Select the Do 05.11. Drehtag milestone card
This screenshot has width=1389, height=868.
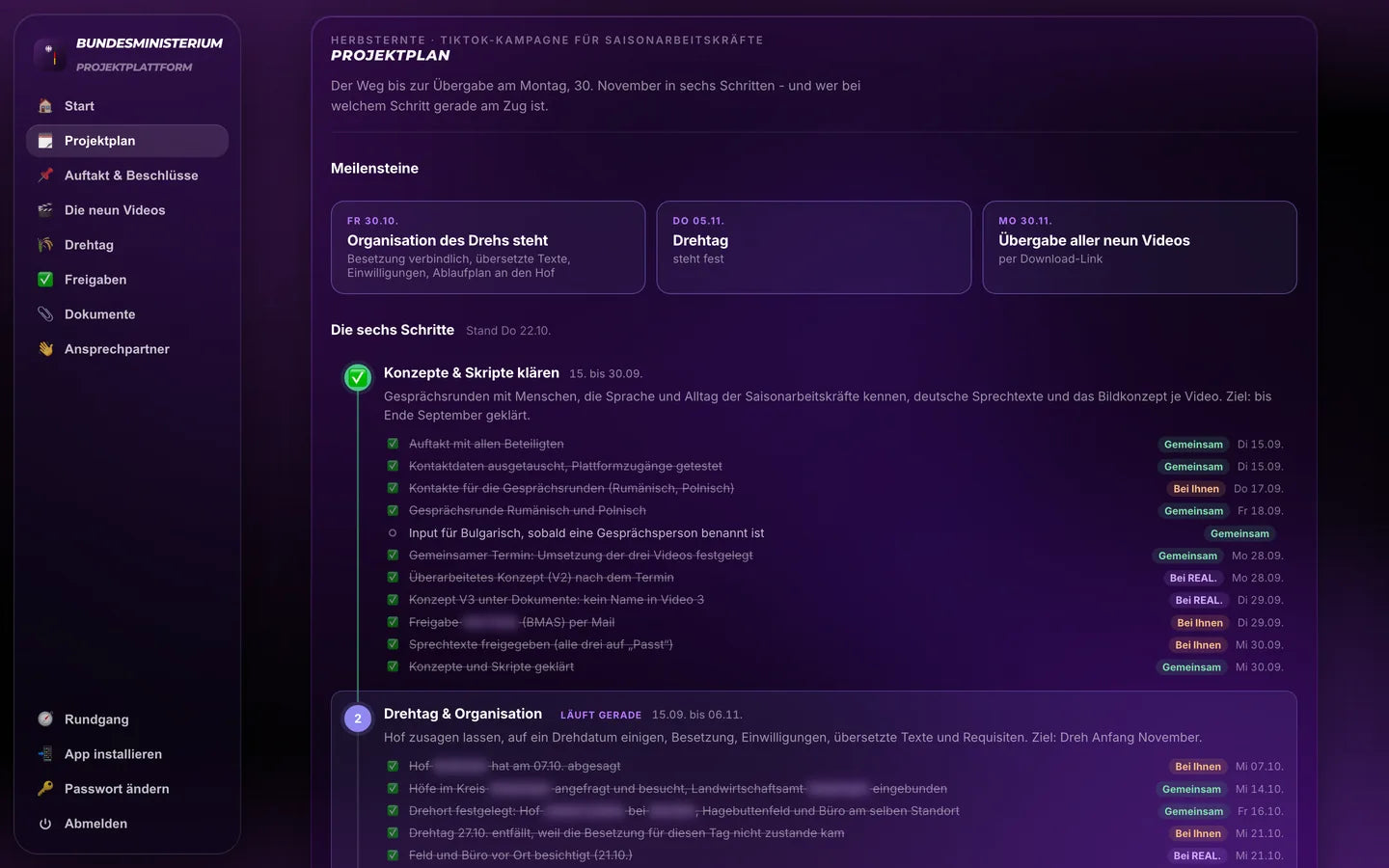[814, 247]
